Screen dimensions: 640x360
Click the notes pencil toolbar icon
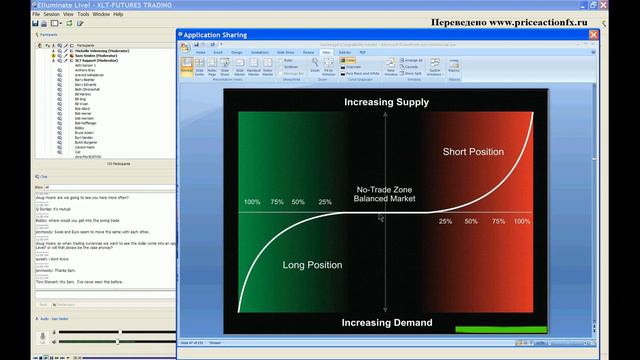pos(80,23)
